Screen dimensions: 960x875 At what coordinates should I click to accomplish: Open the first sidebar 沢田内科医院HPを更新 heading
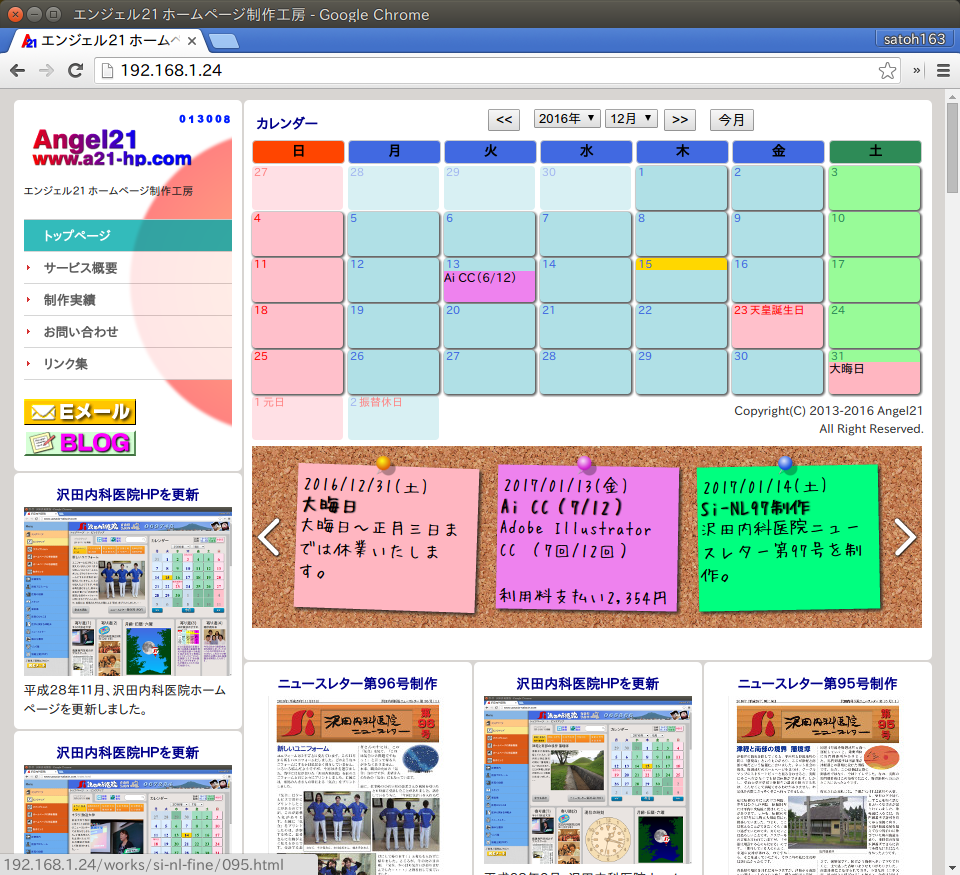[x=128, y=495]
